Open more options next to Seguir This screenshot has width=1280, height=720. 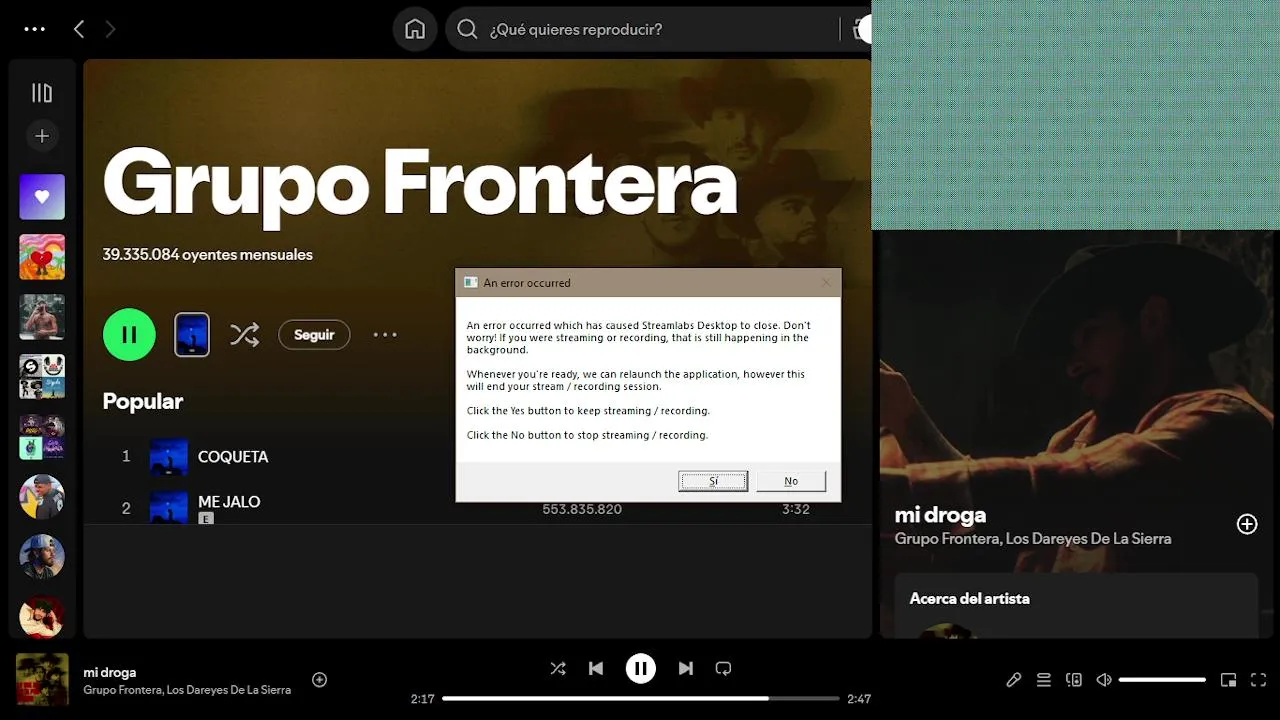click(x=385, y=334)
